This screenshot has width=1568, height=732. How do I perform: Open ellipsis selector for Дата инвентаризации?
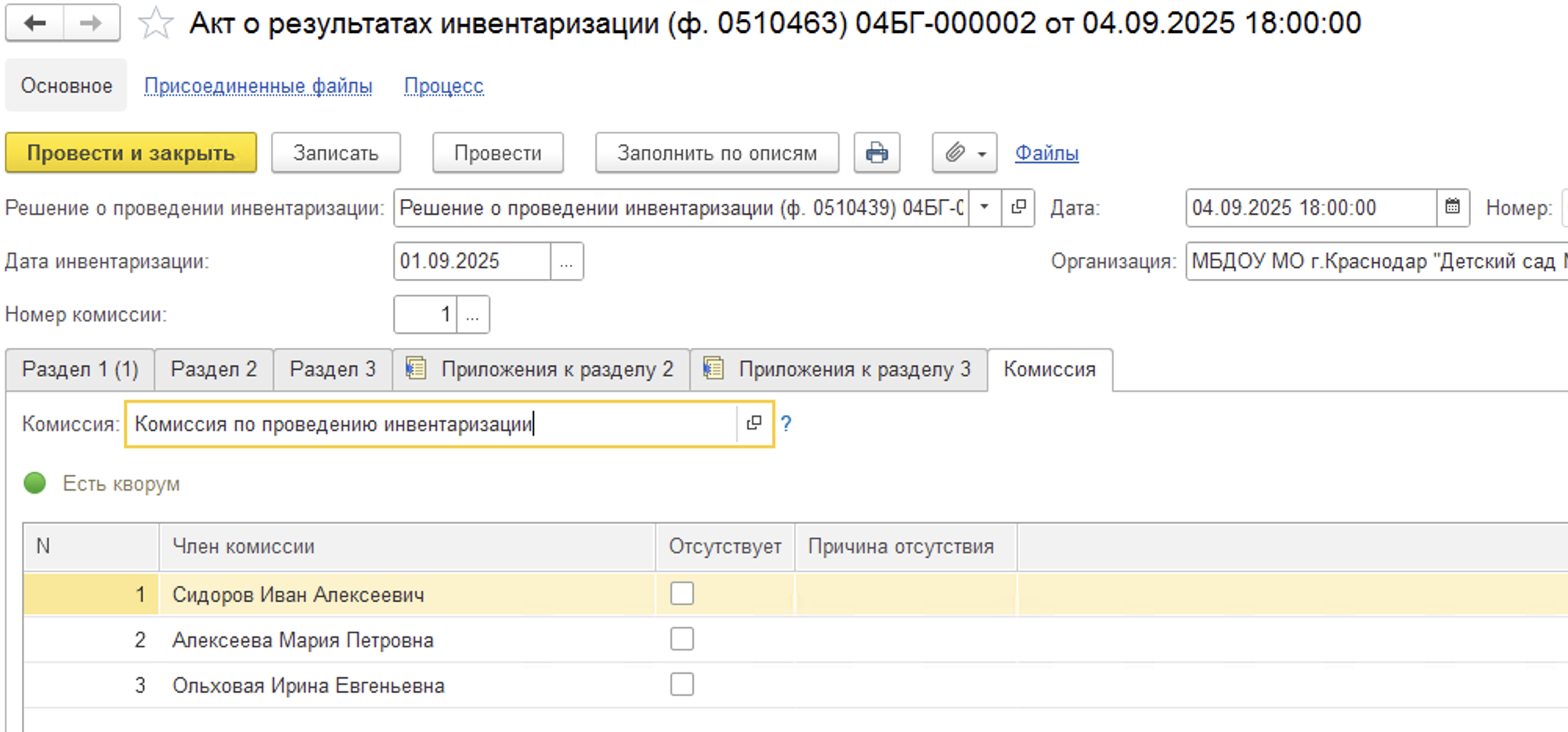click(x=566, y=262)
